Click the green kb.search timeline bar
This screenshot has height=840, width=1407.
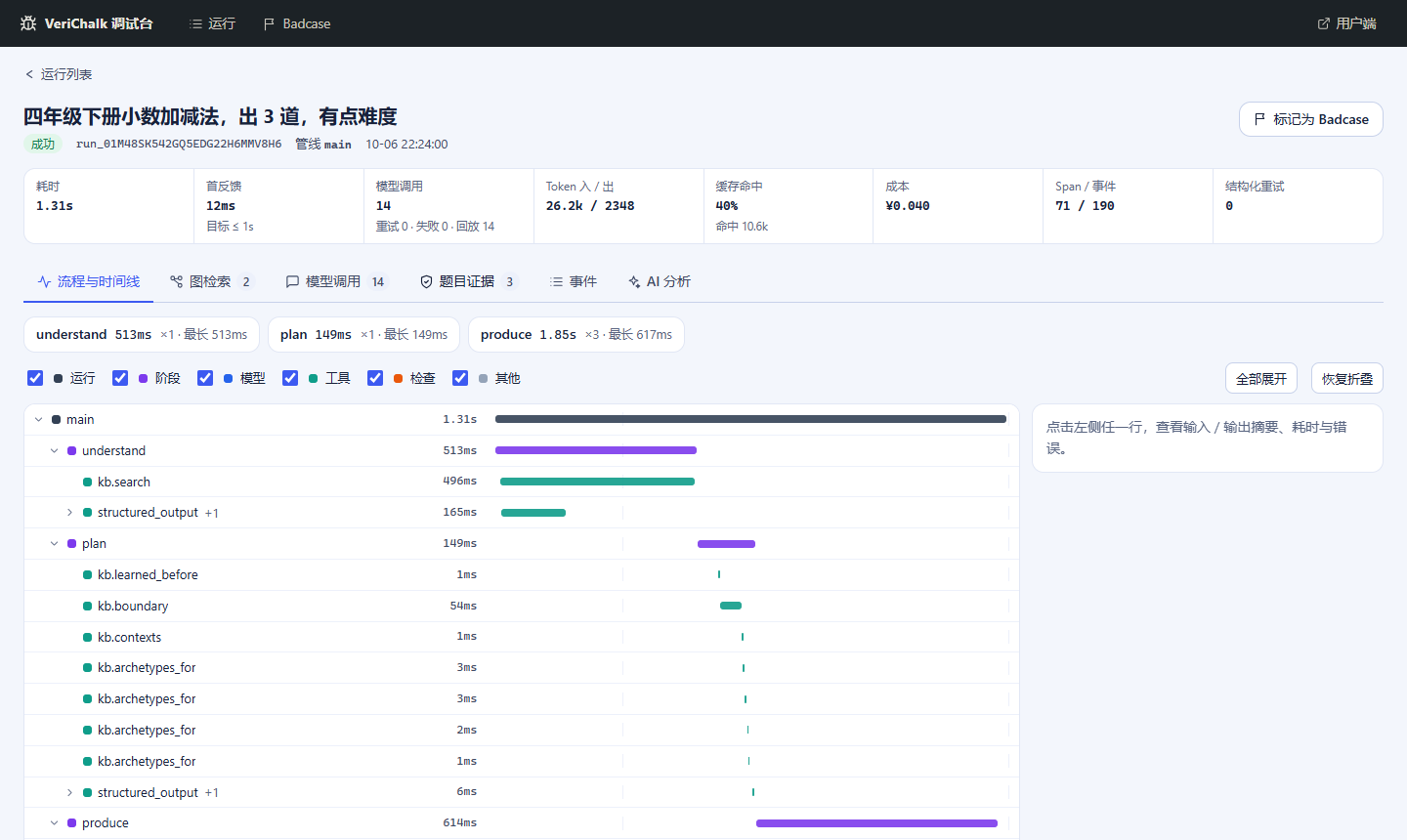coord(597,482)
